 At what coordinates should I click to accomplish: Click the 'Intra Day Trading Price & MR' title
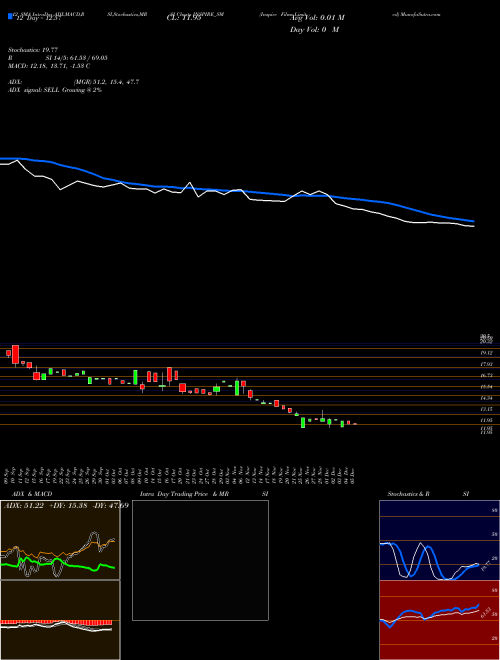(182, 494)
